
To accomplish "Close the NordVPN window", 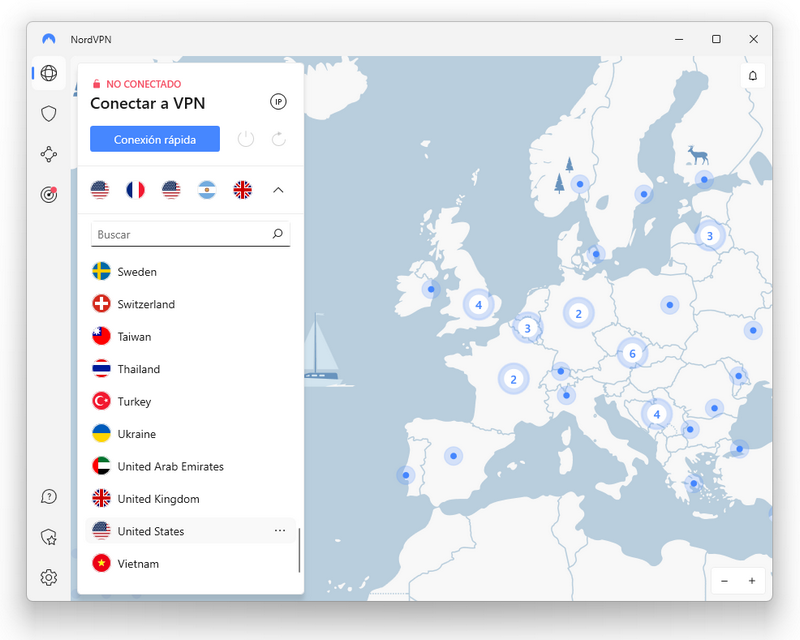I will [754, 39].
